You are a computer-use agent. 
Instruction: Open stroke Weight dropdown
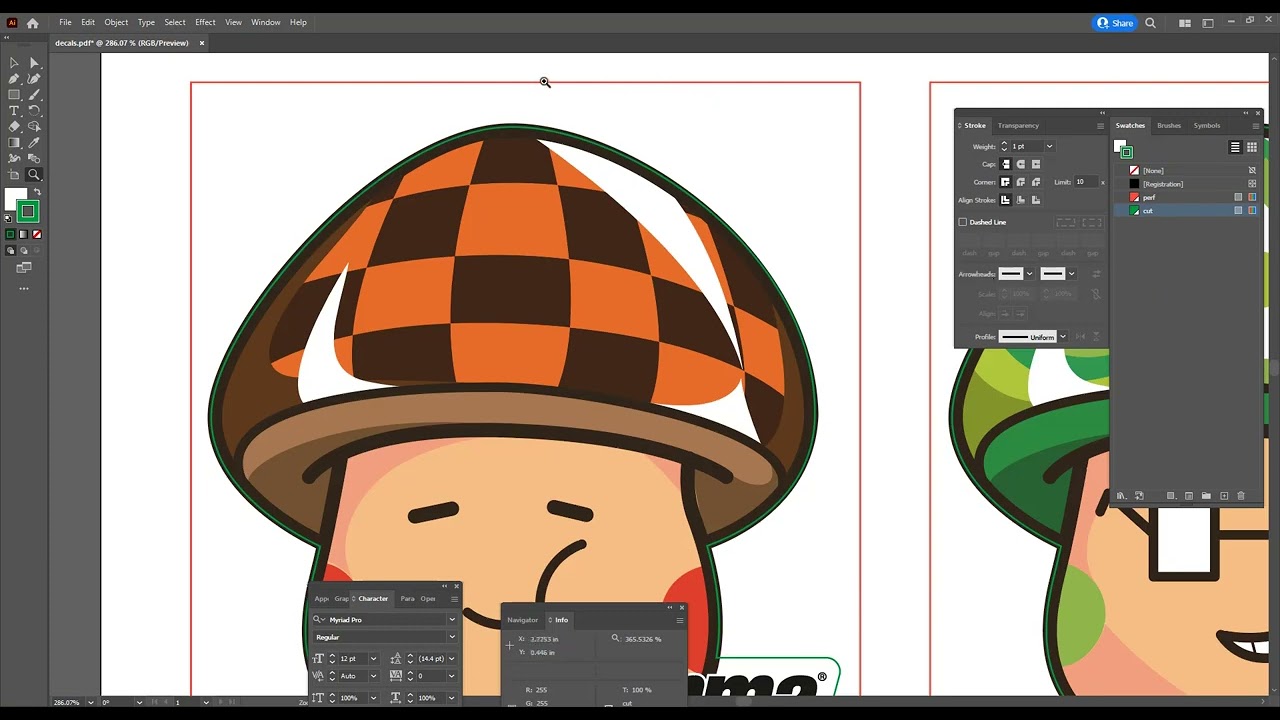pyautogui.click(x=1049, y=146)
